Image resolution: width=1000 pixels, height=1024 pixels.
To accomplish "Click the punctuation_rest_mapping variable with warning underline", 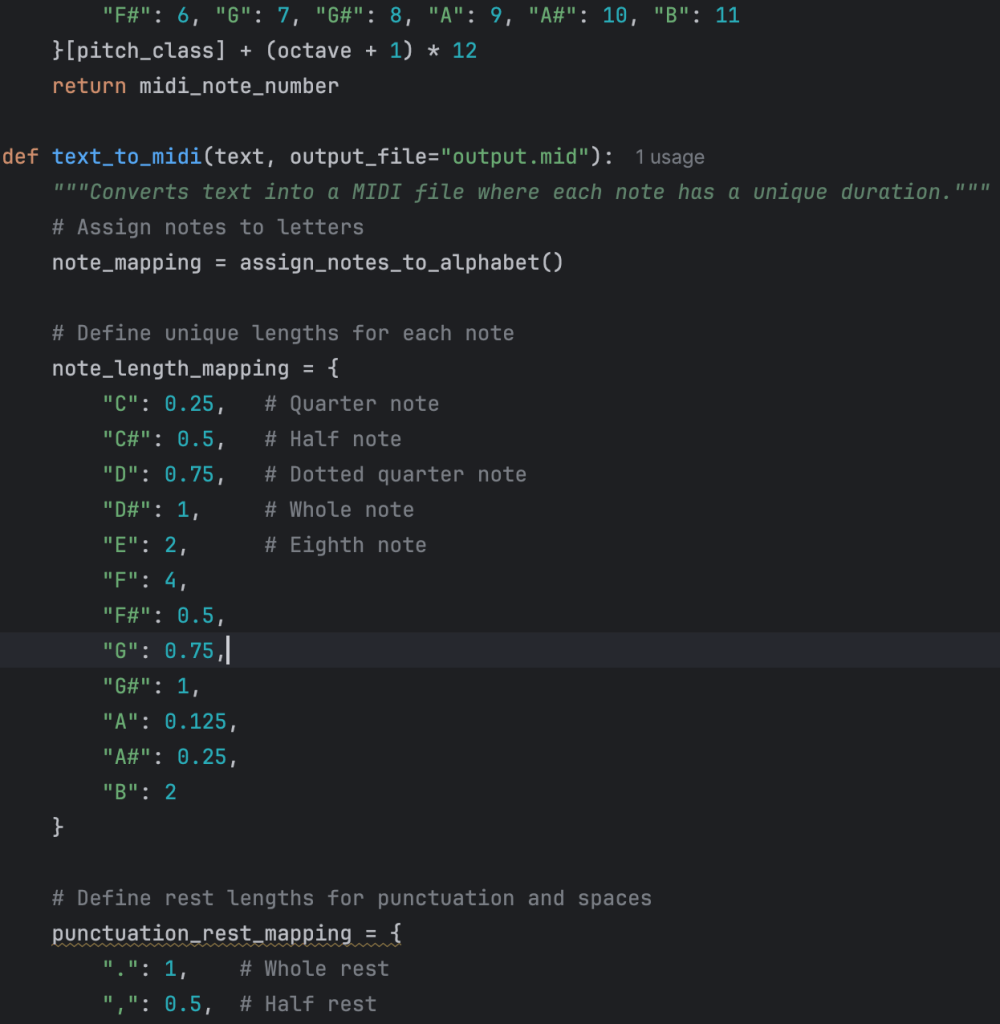I will [x=202, y=934].
